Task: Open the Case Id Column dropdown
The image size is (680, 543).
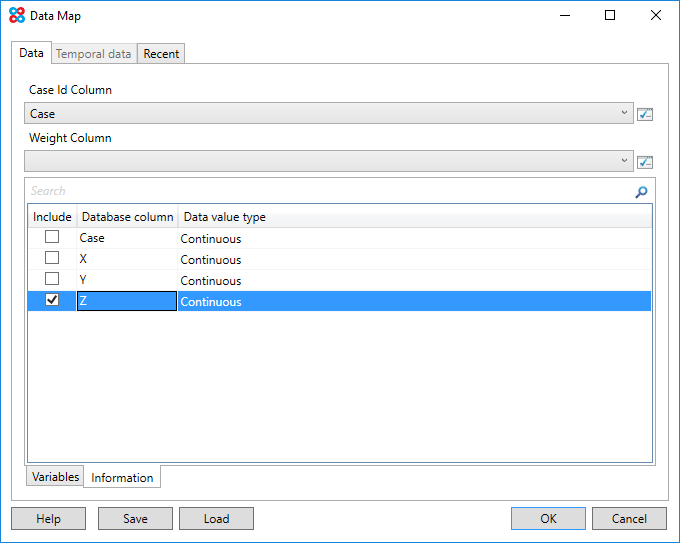Action: coord(329,113)
